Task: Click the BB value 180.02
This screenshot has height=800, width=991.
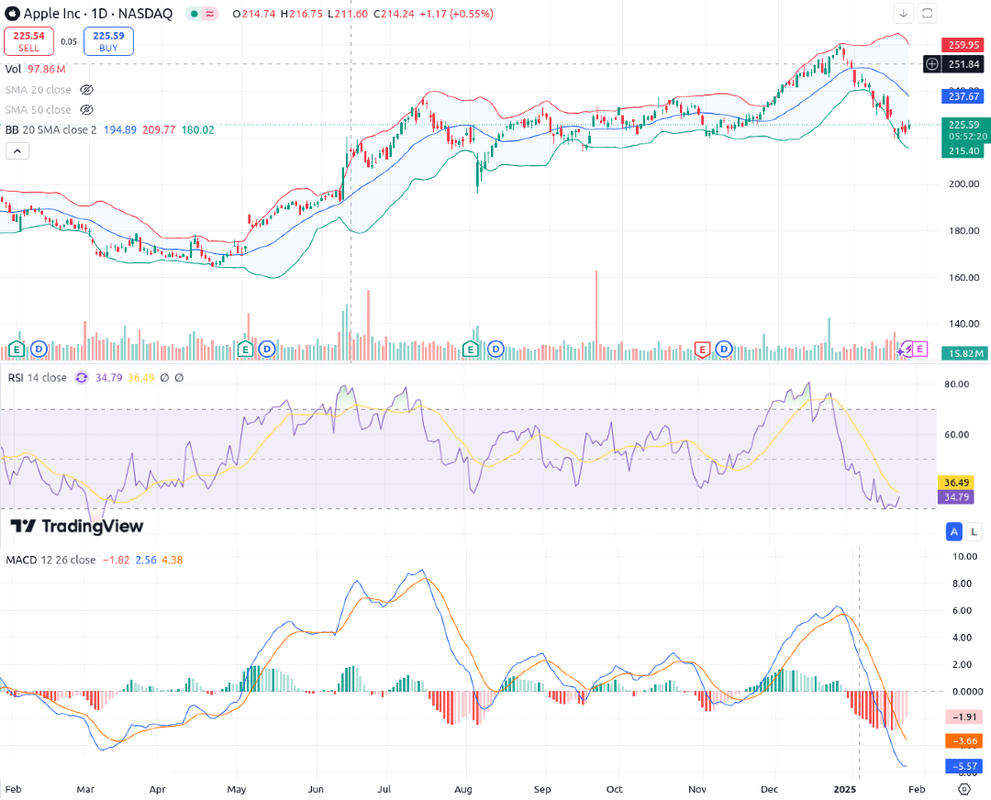Action: pyautogui.click(x=198, y=130)
